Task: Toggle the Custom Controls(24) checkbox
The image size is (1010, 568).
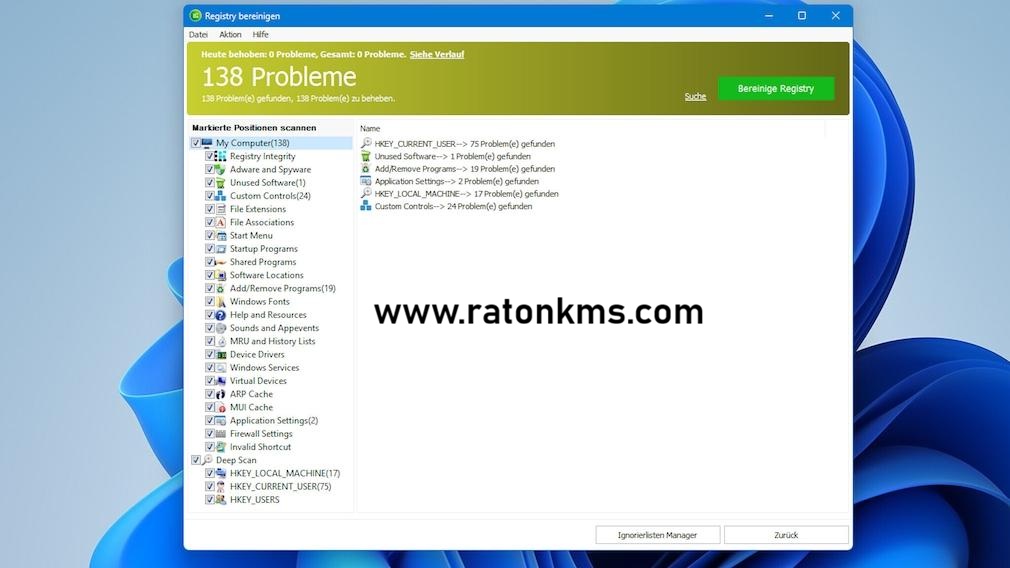Action: point(209,196)
